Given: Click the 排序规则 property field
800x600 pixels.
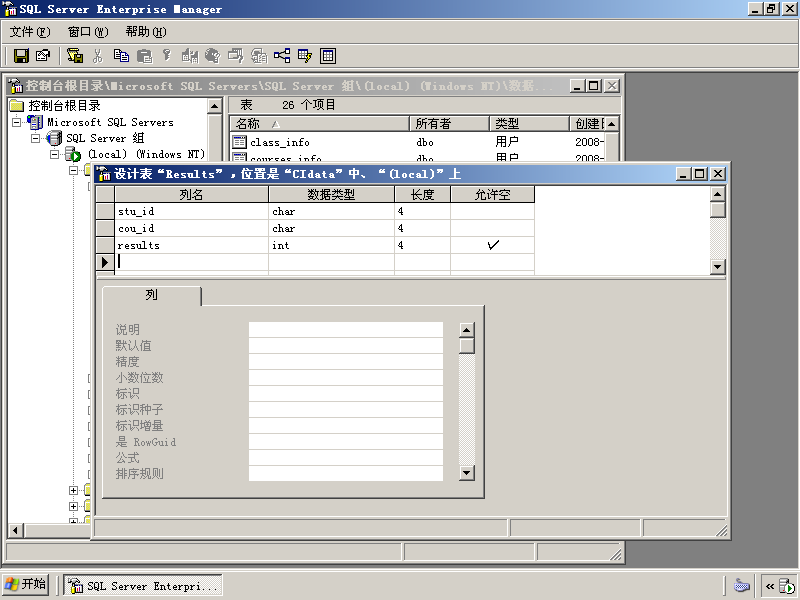Looking at the screenshot, I should tap(346, 473).
